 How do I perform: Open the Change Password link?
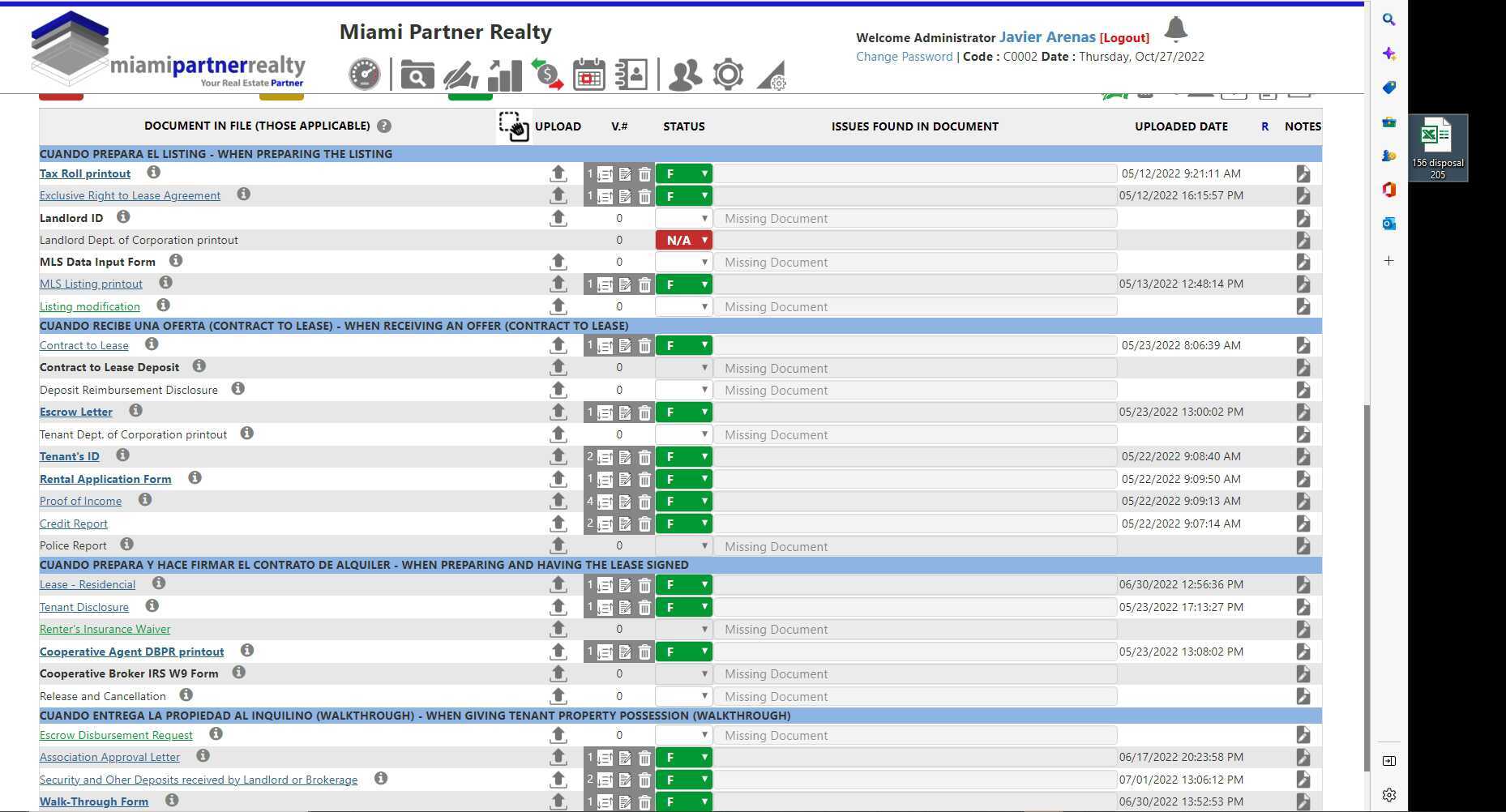pos(904,57)
